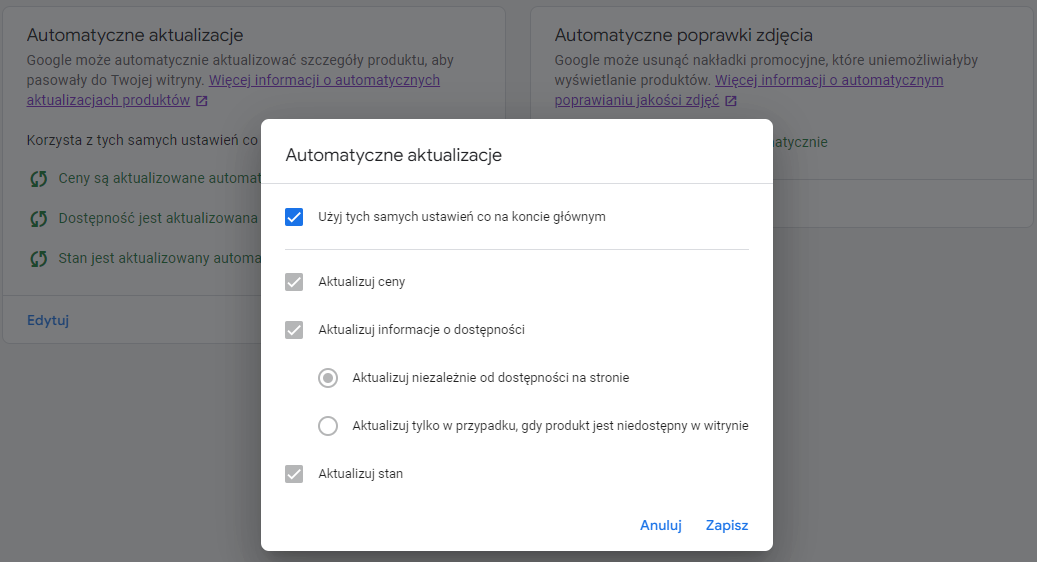Image resolution: width=1037 pixels, height=562 pixels.
Task: Click sync icon beside 'Stan jest aktualizowany'
Action: [39, 259]
